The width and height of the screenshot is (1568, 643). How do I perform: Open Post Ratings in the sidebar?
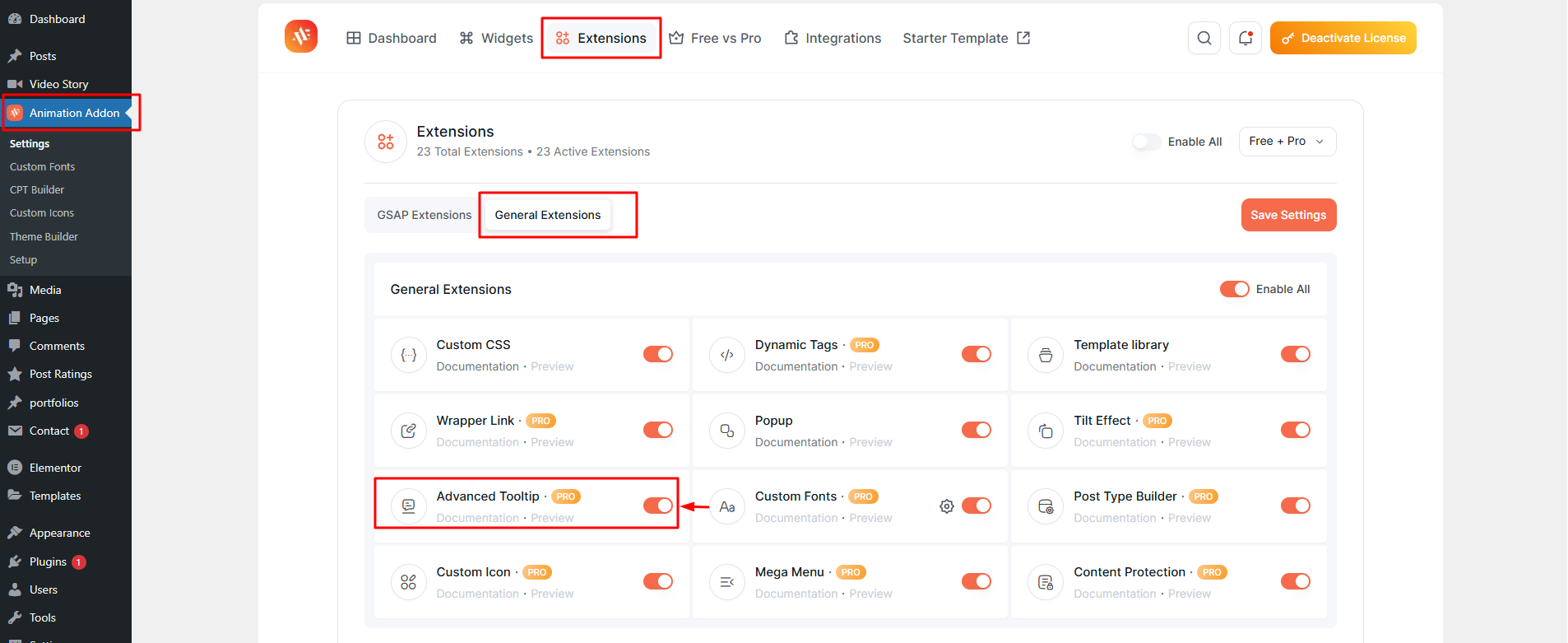tap(66, 374)
